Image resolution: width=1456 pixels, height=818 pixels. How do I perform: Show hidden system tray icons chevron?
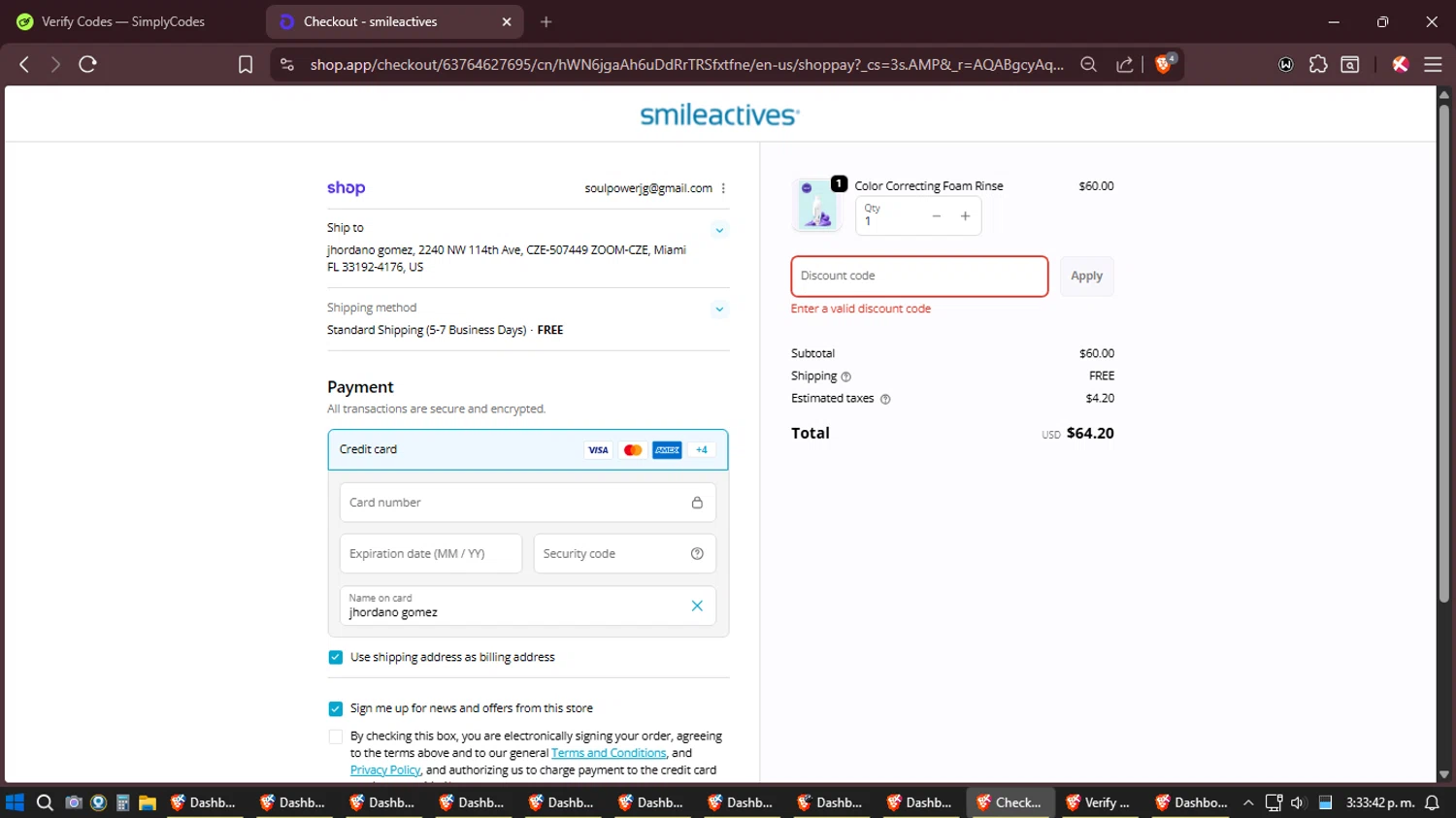click(1248, 802)
